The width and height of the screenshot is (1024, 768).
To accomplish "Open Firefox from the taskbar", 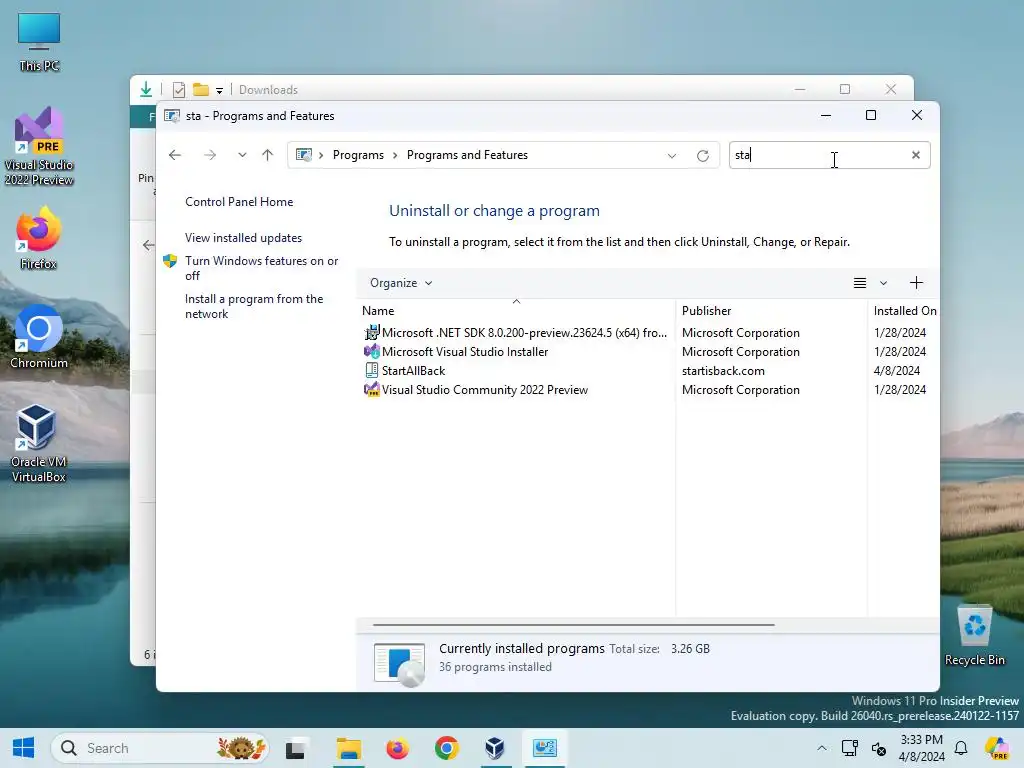I will pyautogui.click(x=397, y=748).
